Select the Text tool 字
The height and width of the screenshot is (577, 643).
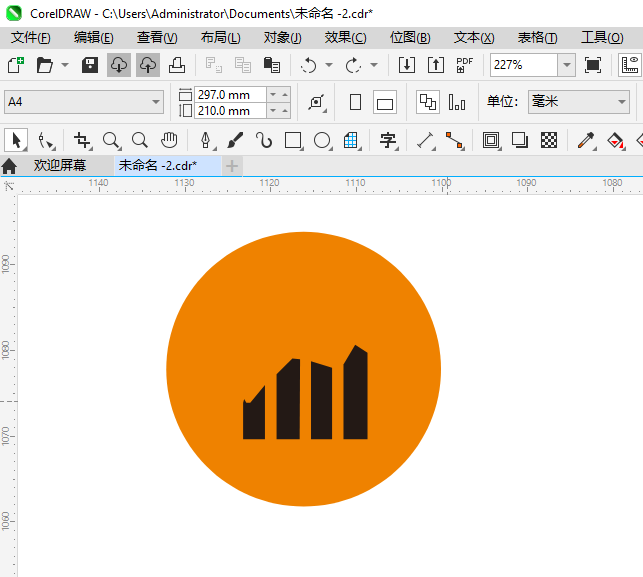pos(388,140)
